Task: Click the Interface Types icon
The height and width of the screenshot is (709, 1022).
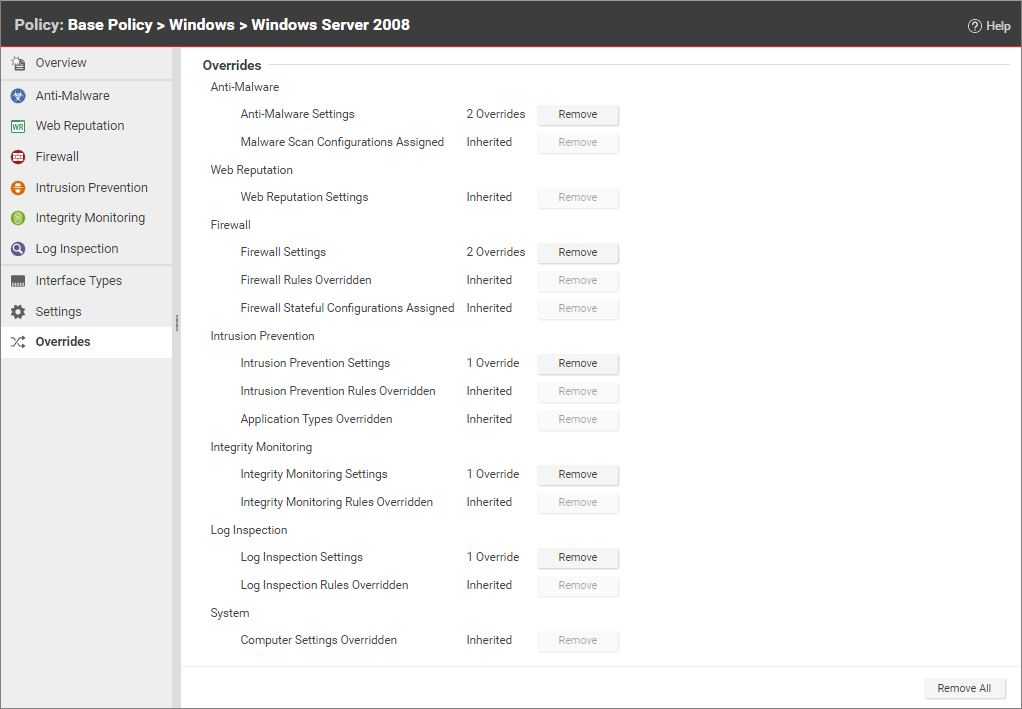Action: pyautogui.click(x=18, y=281)
